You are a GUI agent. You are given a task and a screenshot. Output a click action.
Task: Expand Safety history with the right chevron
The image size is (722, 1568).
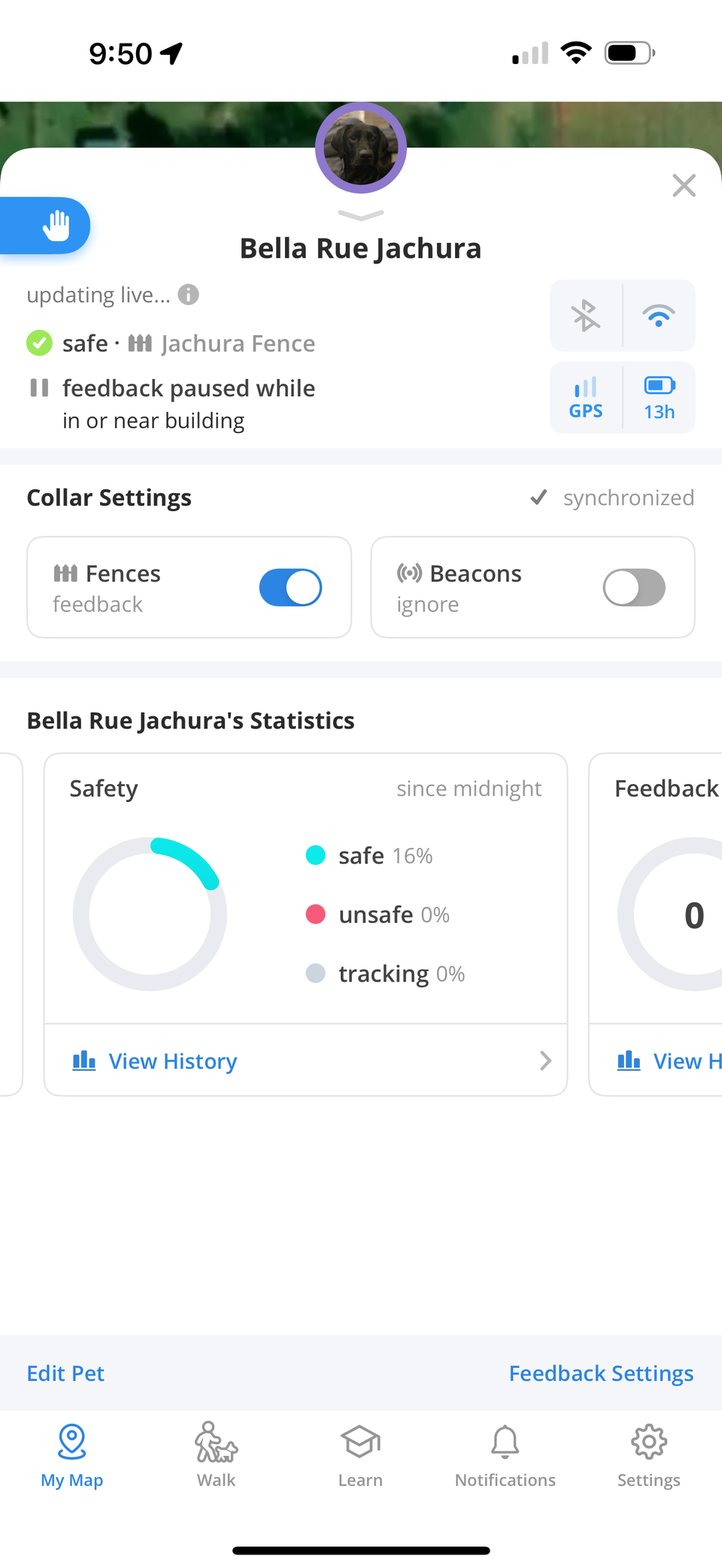tap(545, 1061)
